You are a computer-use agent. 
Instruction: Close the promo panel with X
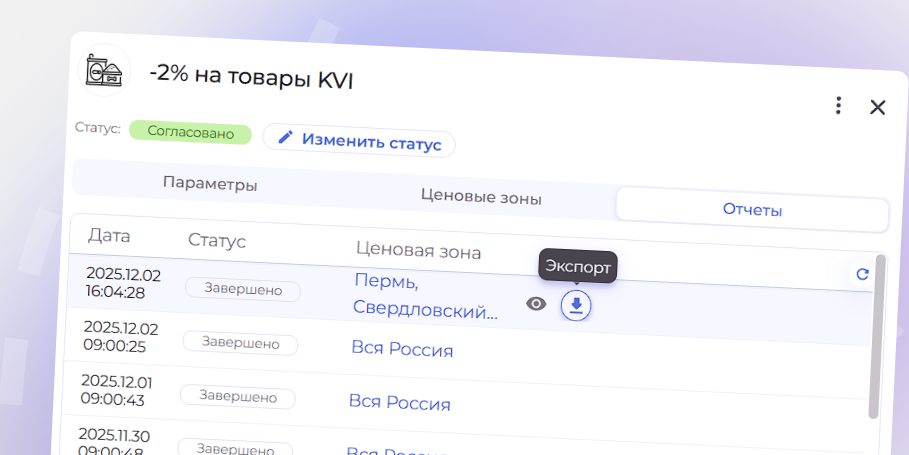coord(878,107)
